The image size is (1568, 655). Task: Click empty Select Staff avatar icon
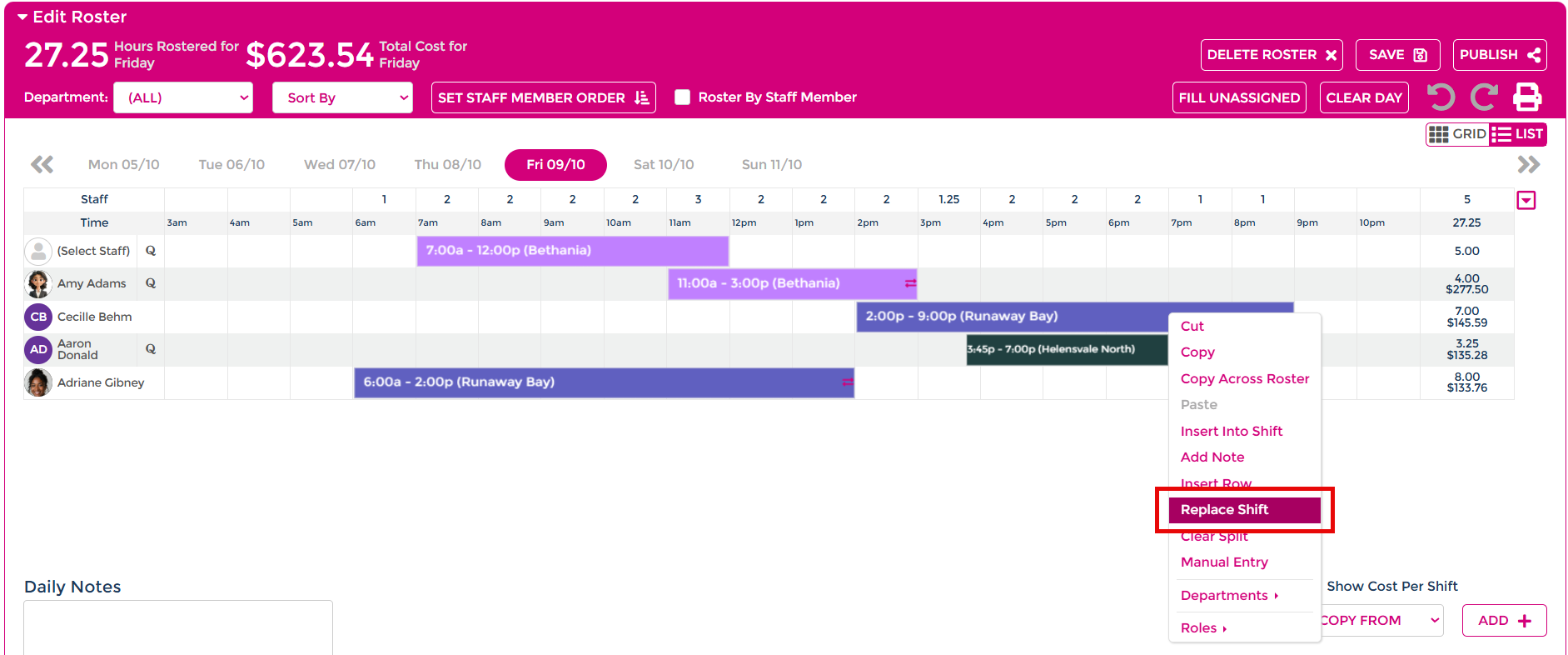pos(38,251)
